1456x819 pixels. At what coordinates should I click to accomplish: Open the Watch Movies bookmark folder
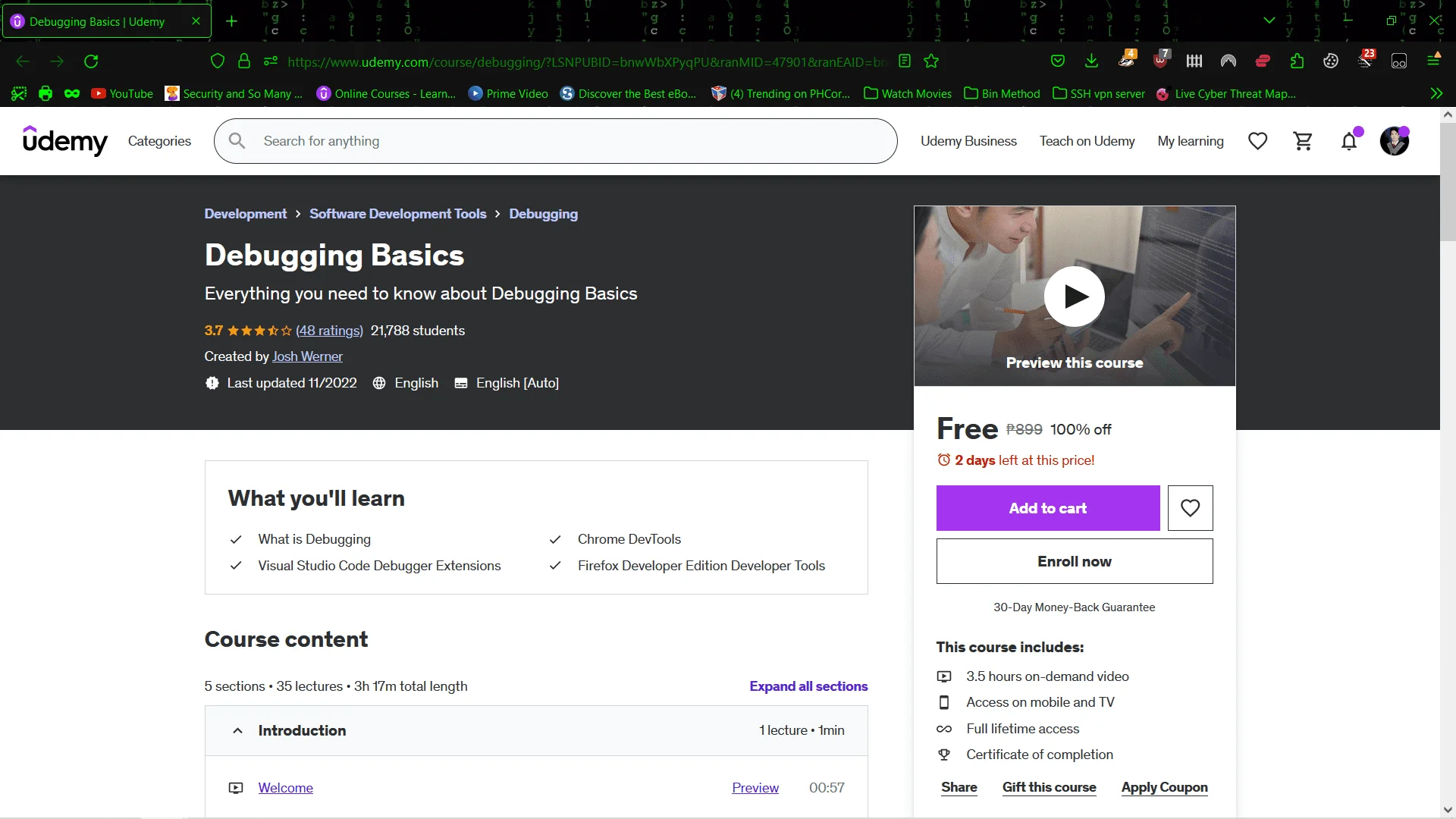click(x=908, y=94)
